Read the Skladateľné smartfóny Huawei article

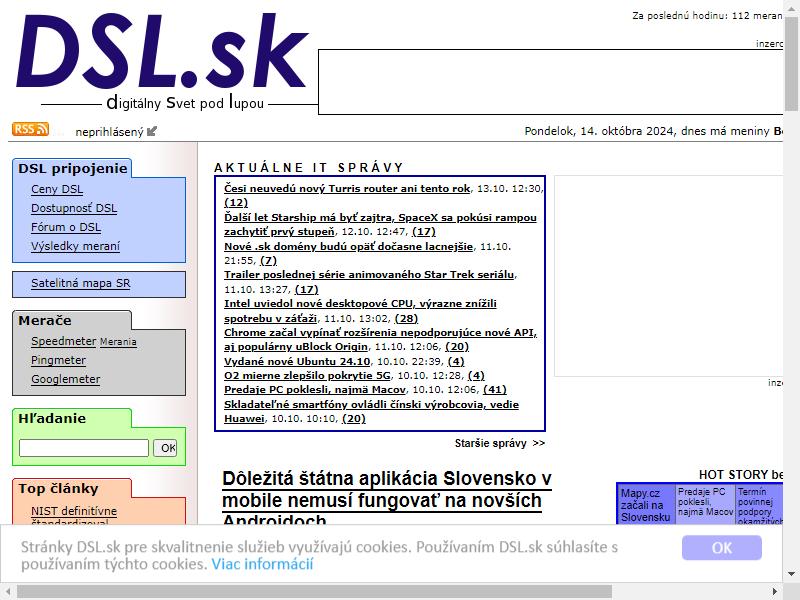pos(371,411)
